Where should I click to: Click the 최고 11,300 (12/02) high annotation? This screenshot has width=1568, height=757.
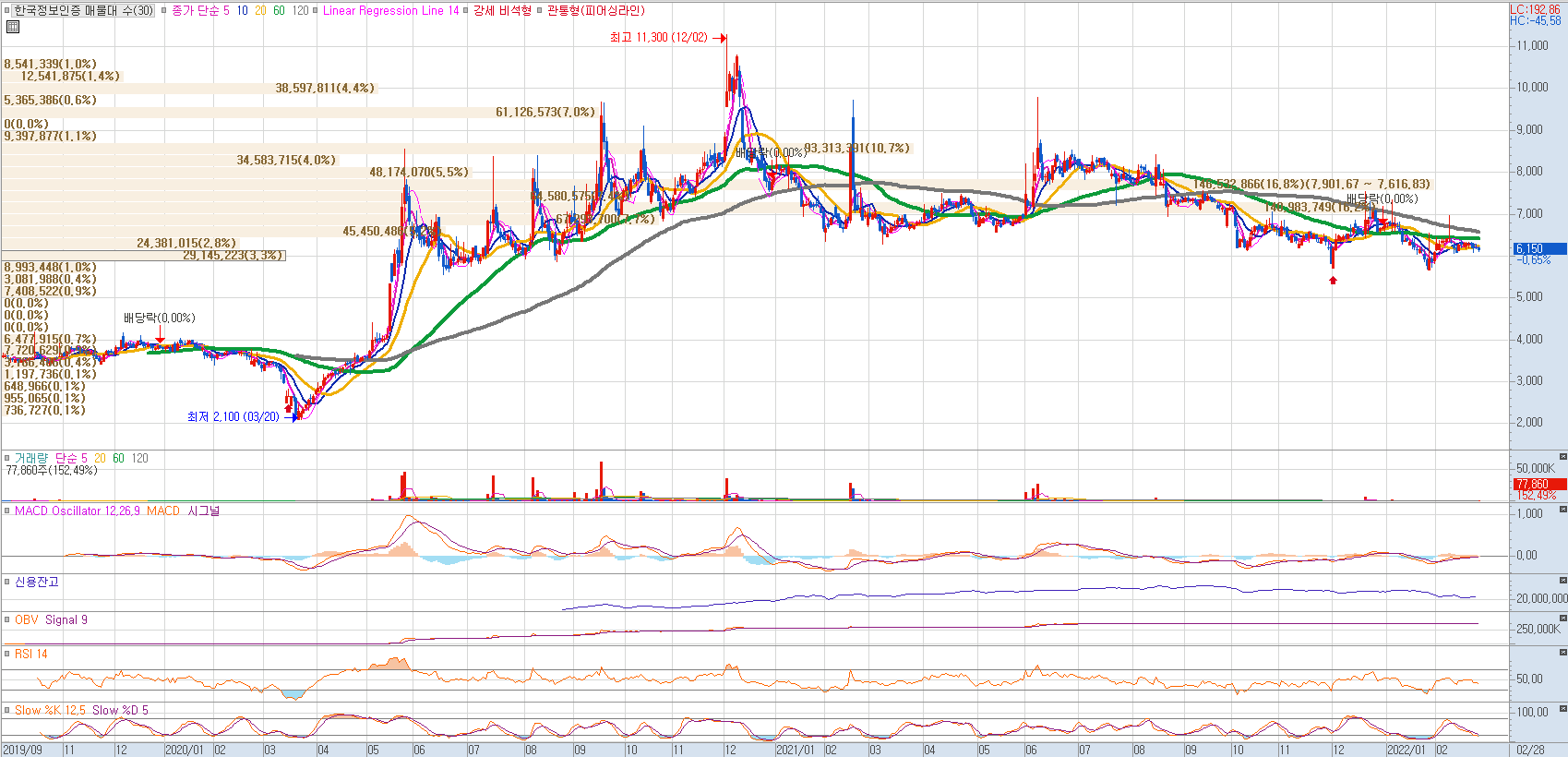(x=659, y=38)
